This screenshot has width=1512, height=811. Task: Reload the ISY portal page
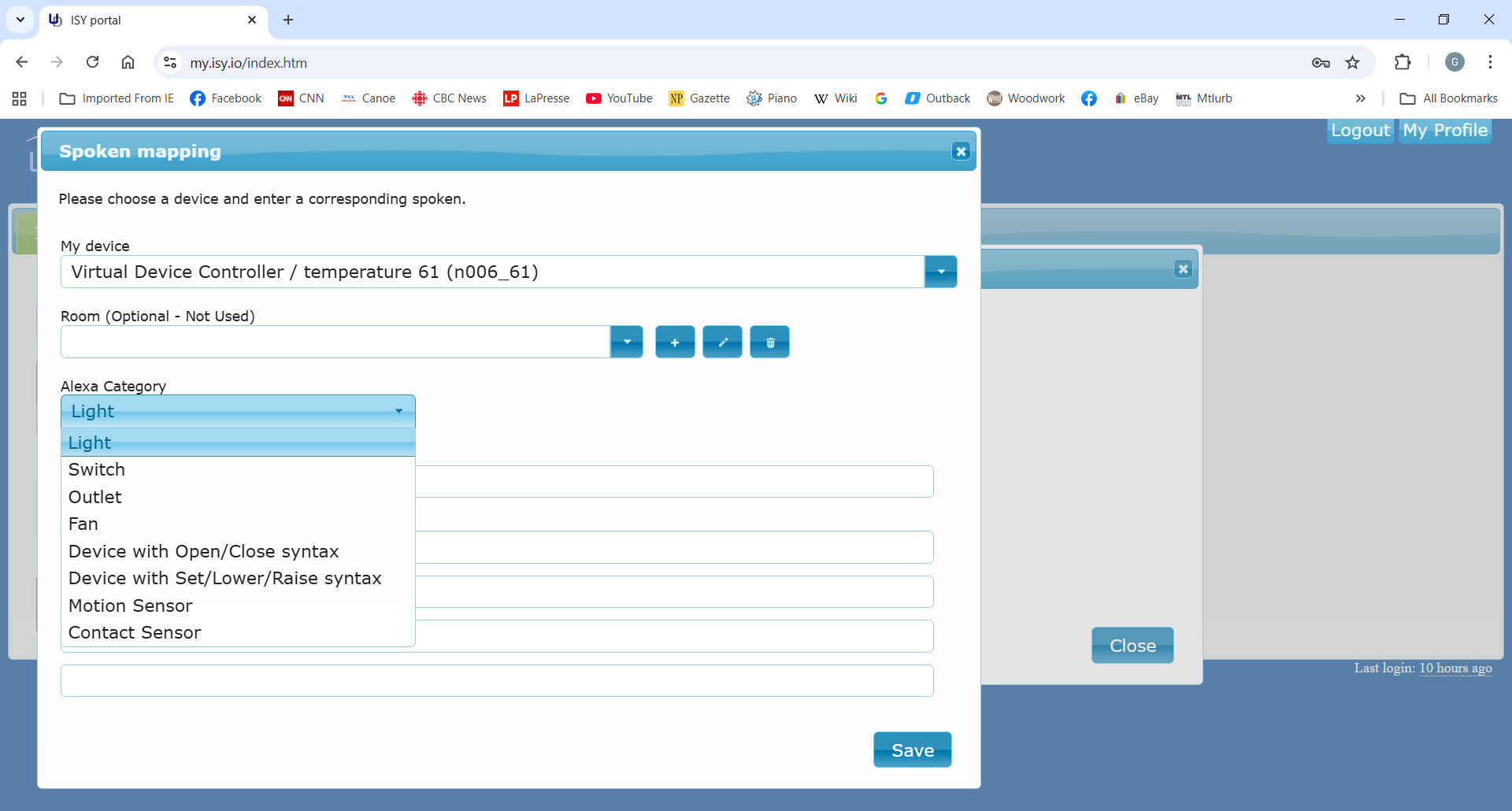pyautogui.click(x=92, y=63)
